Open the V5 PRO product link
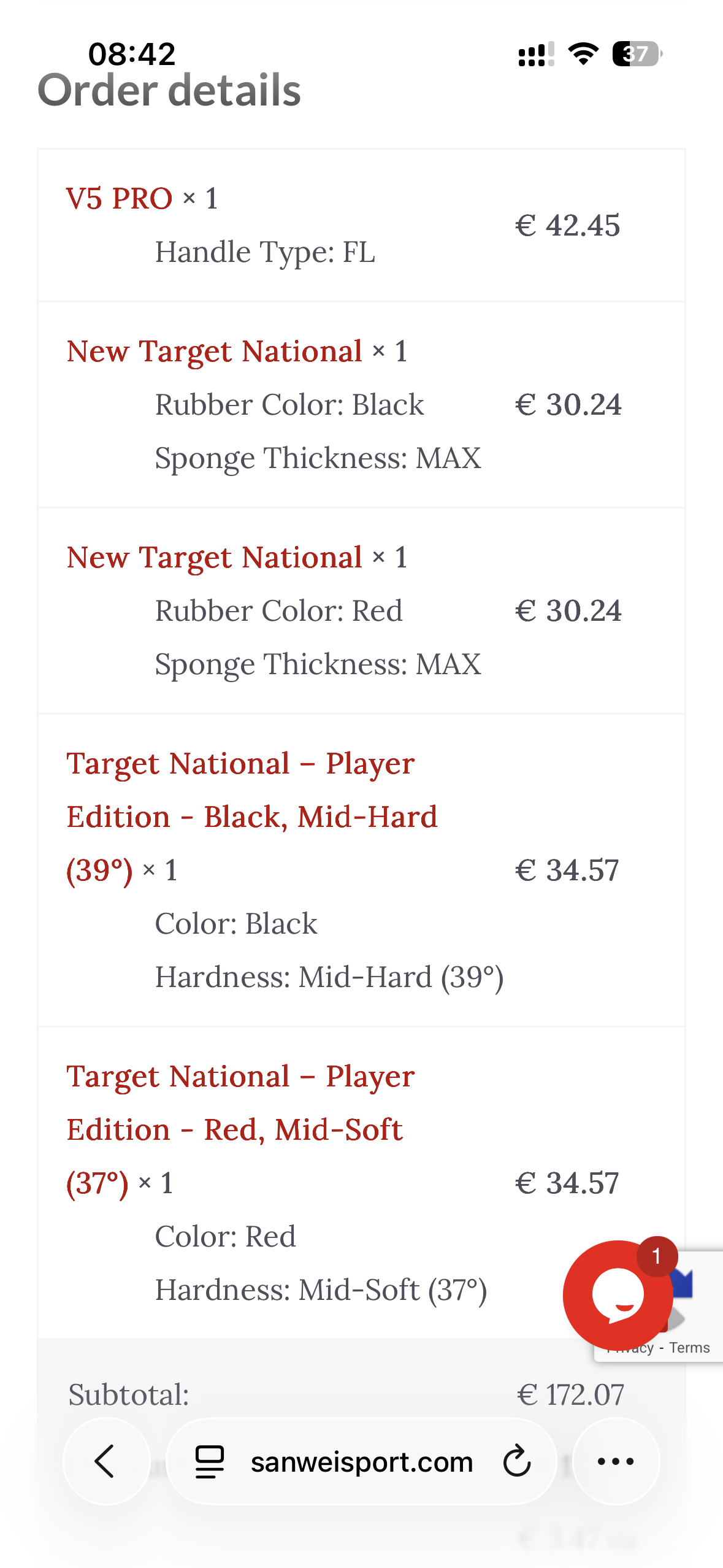The image size is (723, 1568). [120, 199]
